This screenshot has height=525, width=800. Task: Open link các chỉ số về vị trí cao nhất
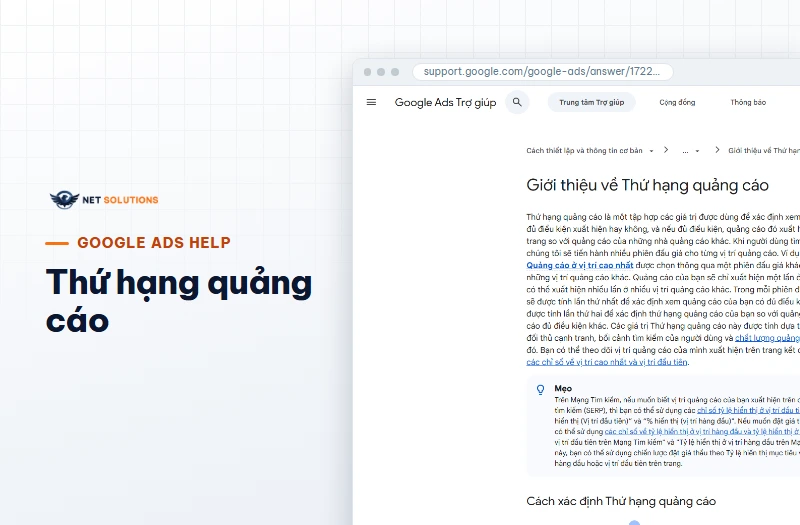[x=607, y=362]
